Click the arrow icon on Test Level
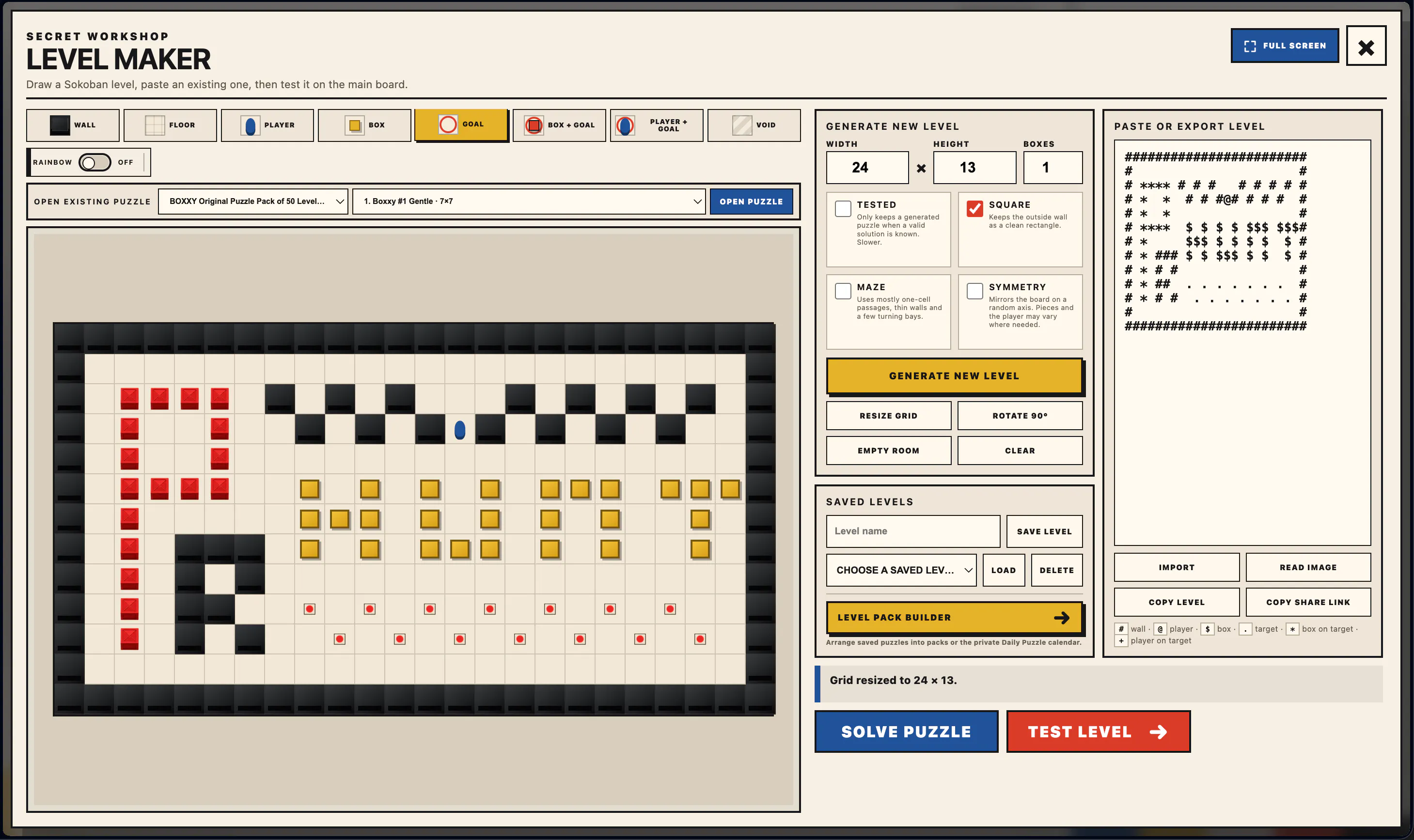The width and height of the screenshot is (1414, 840). point(1158,732)
